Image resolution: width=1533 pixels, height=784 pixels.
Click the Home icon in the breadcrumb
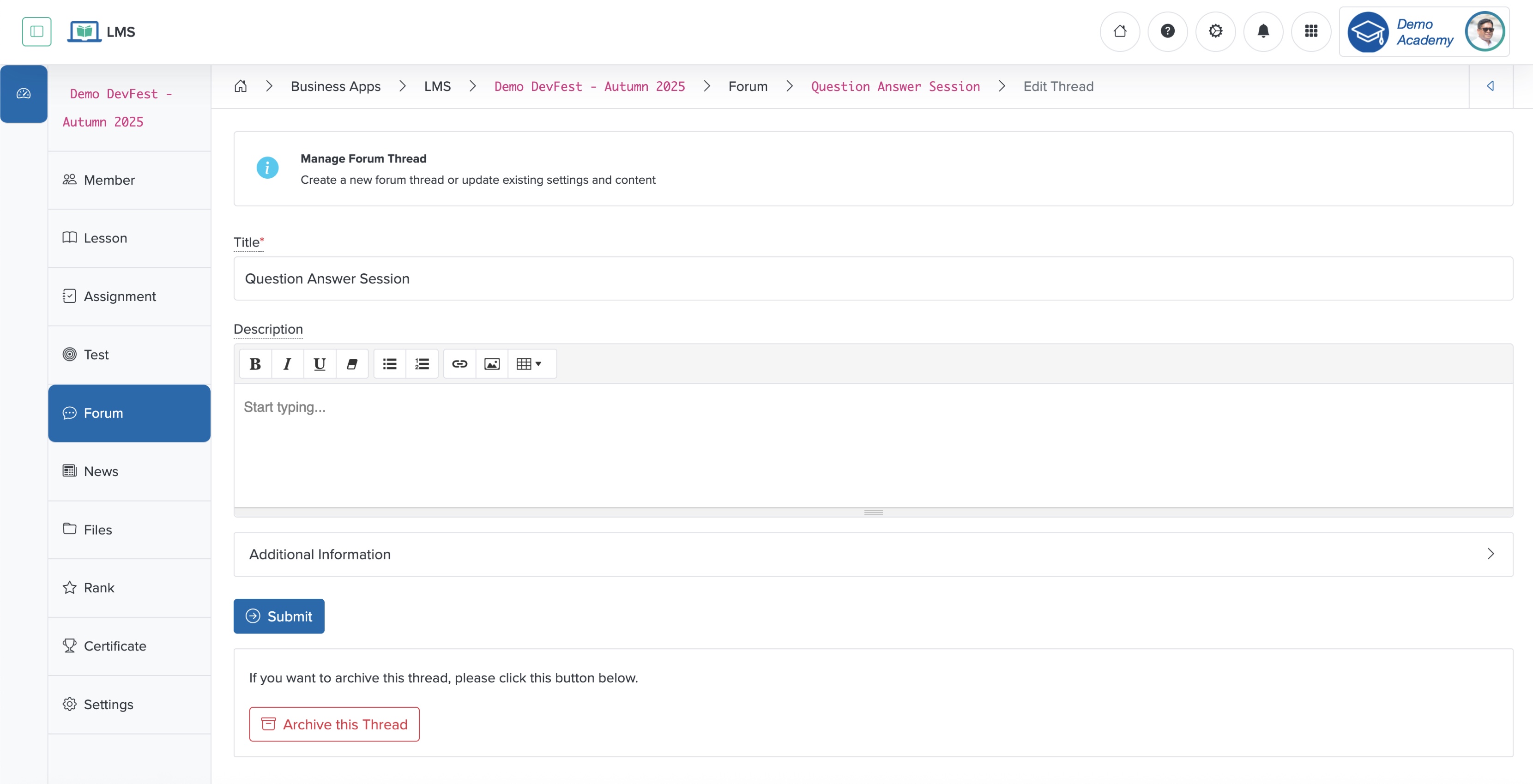[241, 86]
